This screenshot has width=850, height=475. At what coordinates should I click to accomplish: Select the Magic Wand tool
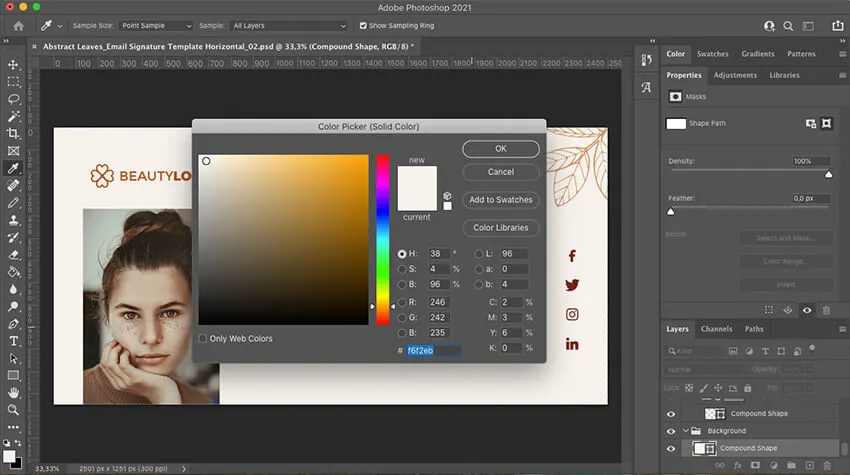(14, 117)
